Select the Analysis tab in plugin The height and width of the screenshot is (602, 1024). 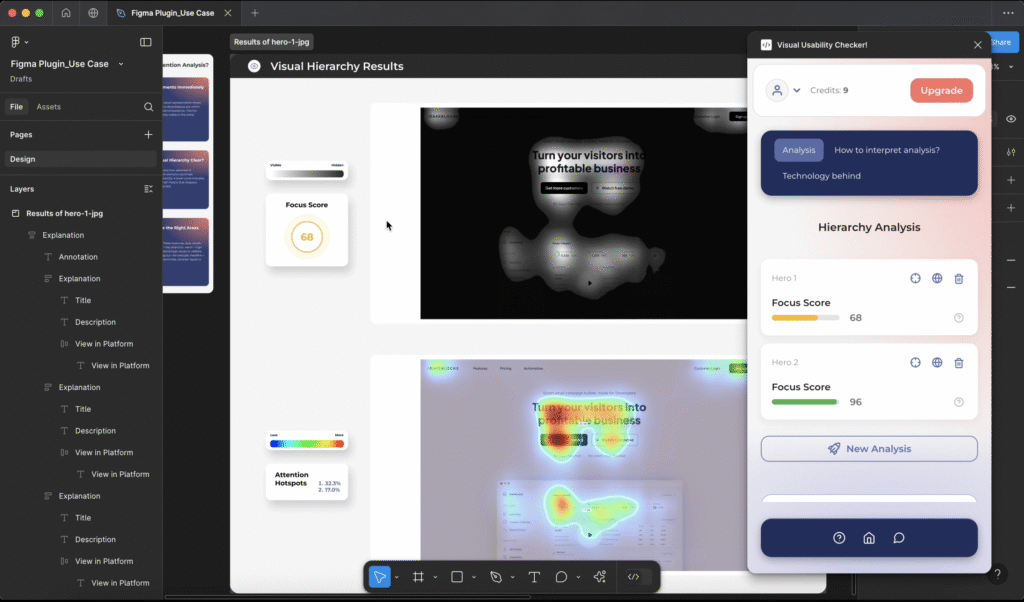799,150
